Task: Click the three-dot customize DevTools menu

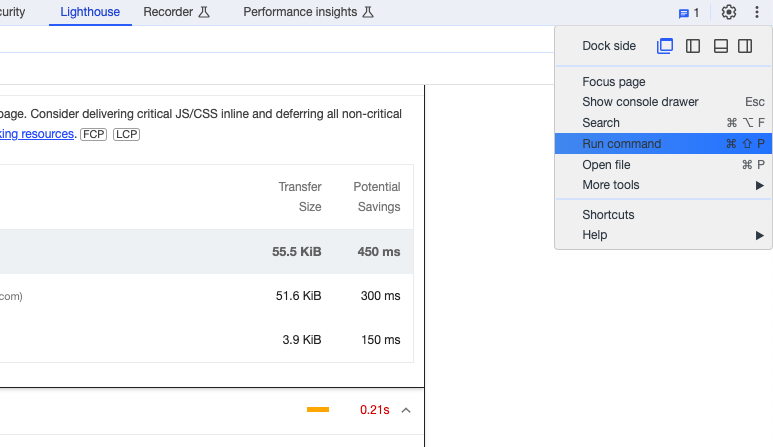Action: point(757,13)
